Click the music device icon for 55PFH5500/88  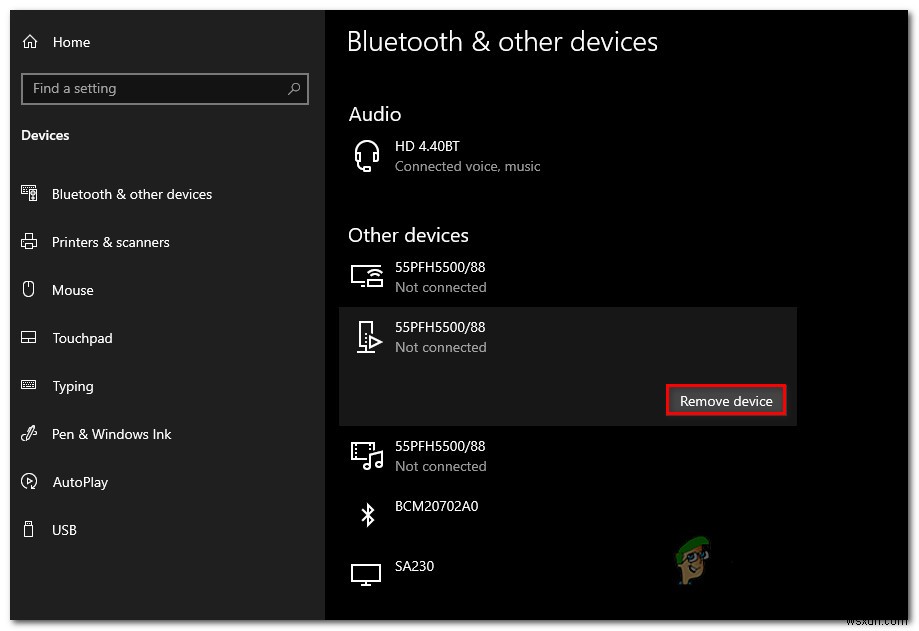point(367,456)
